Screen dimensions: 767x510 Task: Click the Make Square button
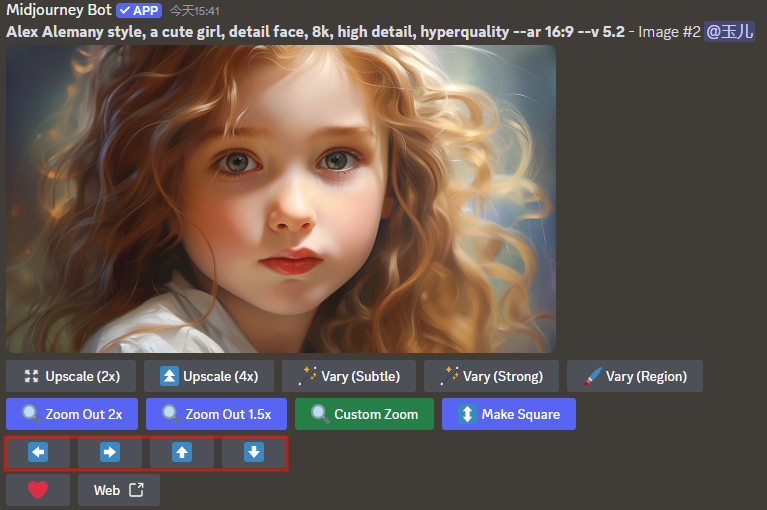pos(509,414)
